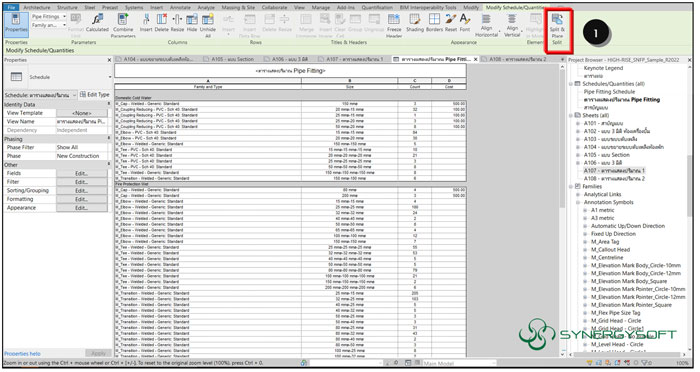Screen dimensions: 700x372
Task: Select sheet A105 - Section in browser
Action: point(607,155)
